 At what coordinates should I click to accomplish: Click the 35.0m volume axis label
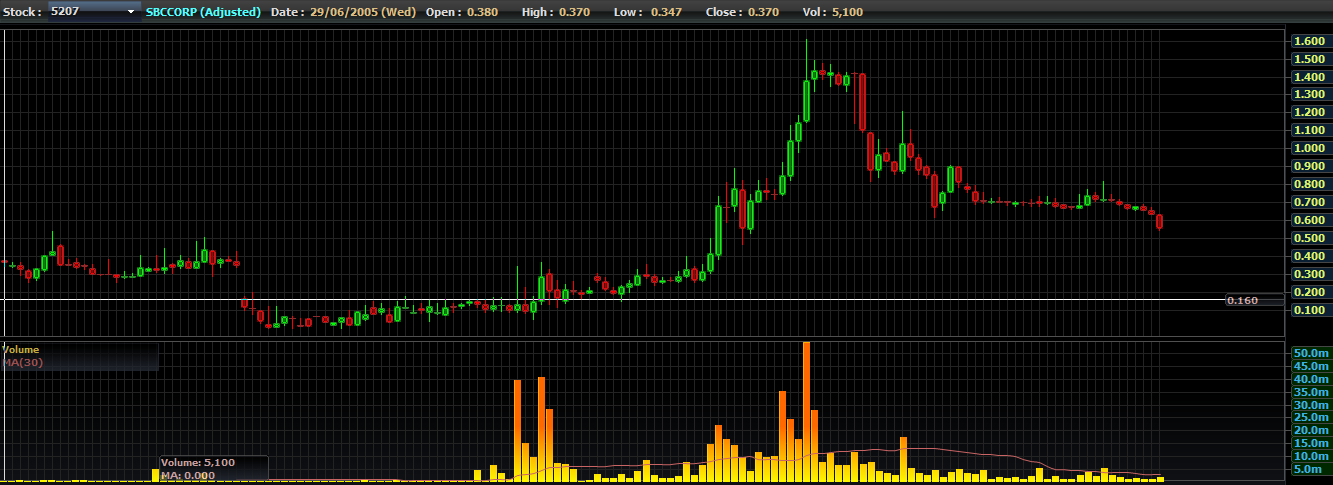tap(1310, 392)
